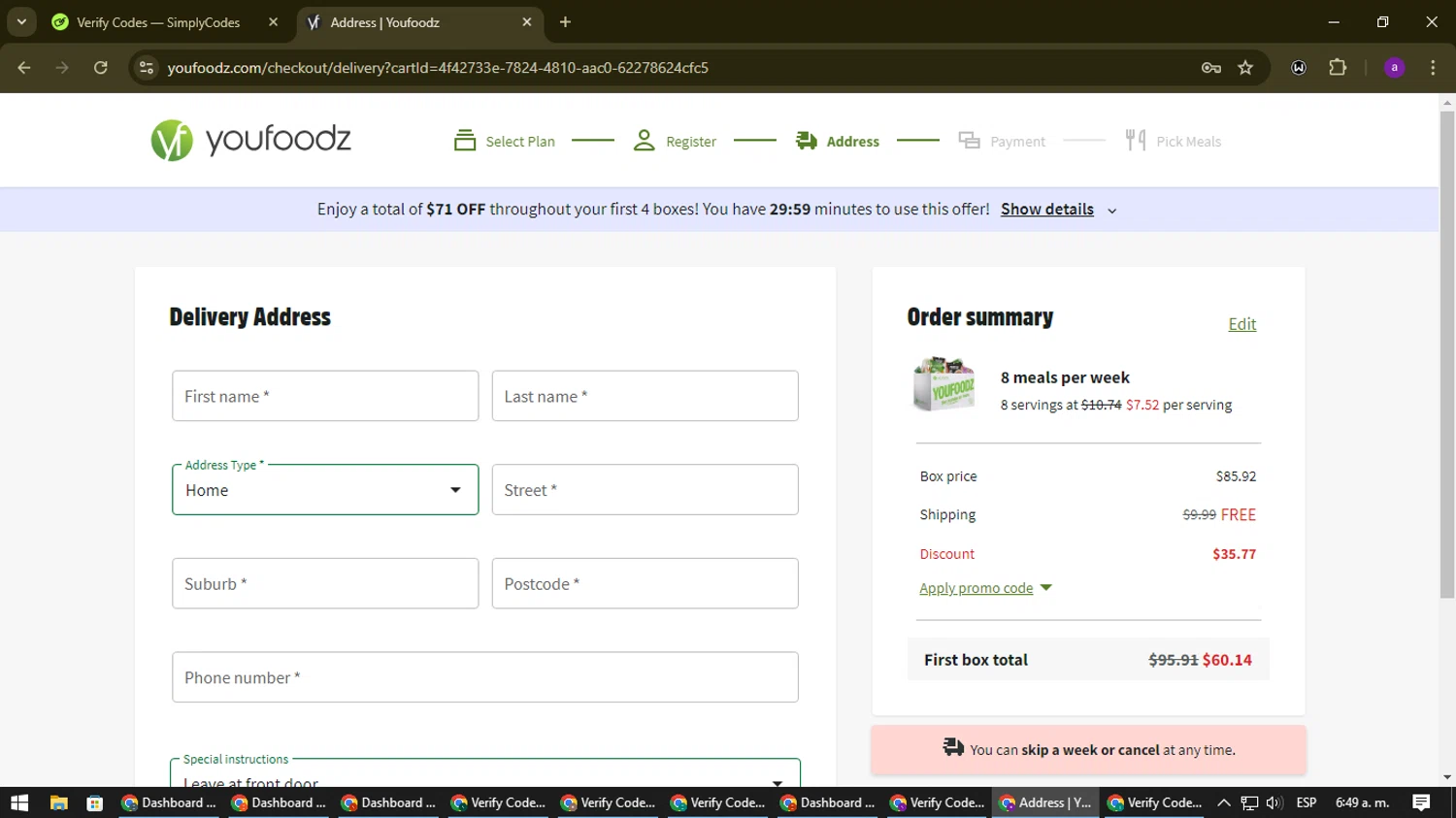The height and width of the screenshot is (818, 1456).
Task: Click the Pick Meals step label
Action: [1188, 142]
